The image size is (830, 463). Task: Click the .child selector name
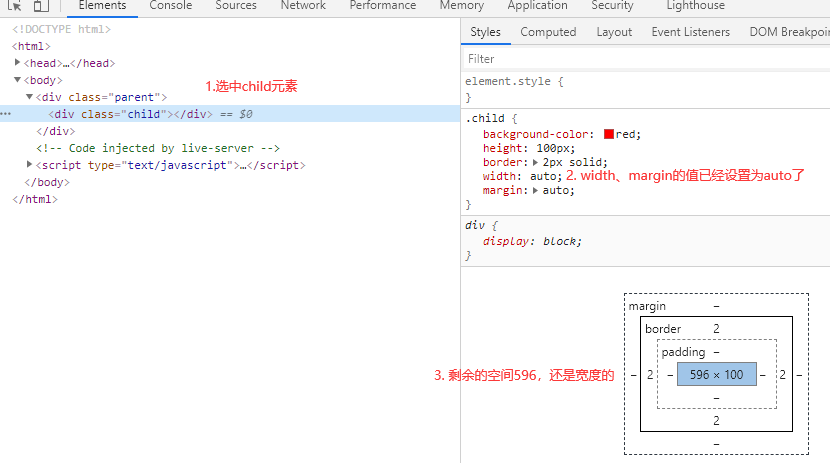[x=485, y=118]
